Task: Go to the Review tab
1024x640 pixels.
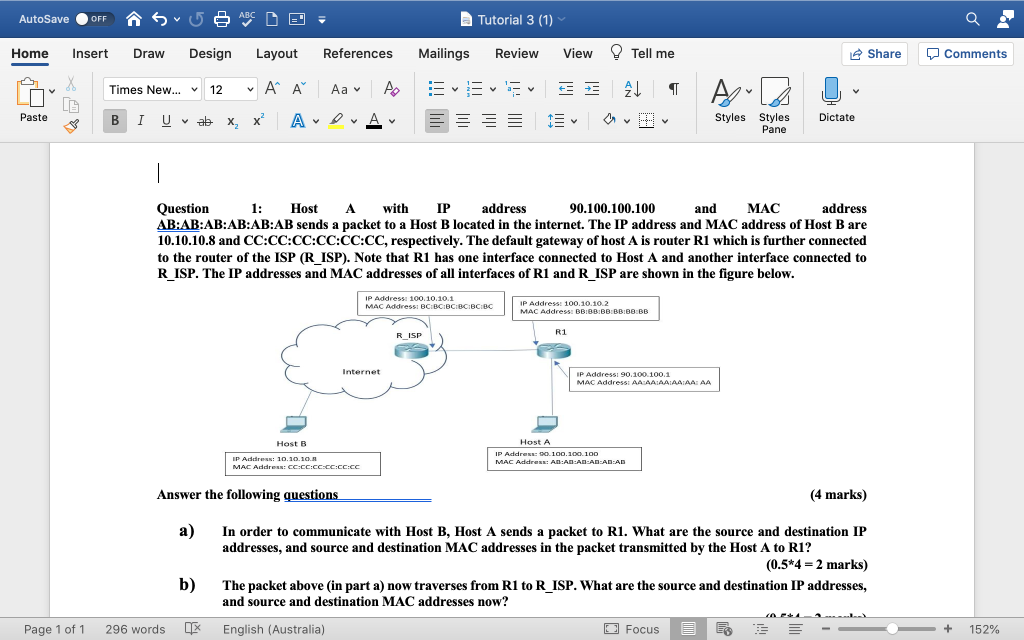Action: coord(517,54)
